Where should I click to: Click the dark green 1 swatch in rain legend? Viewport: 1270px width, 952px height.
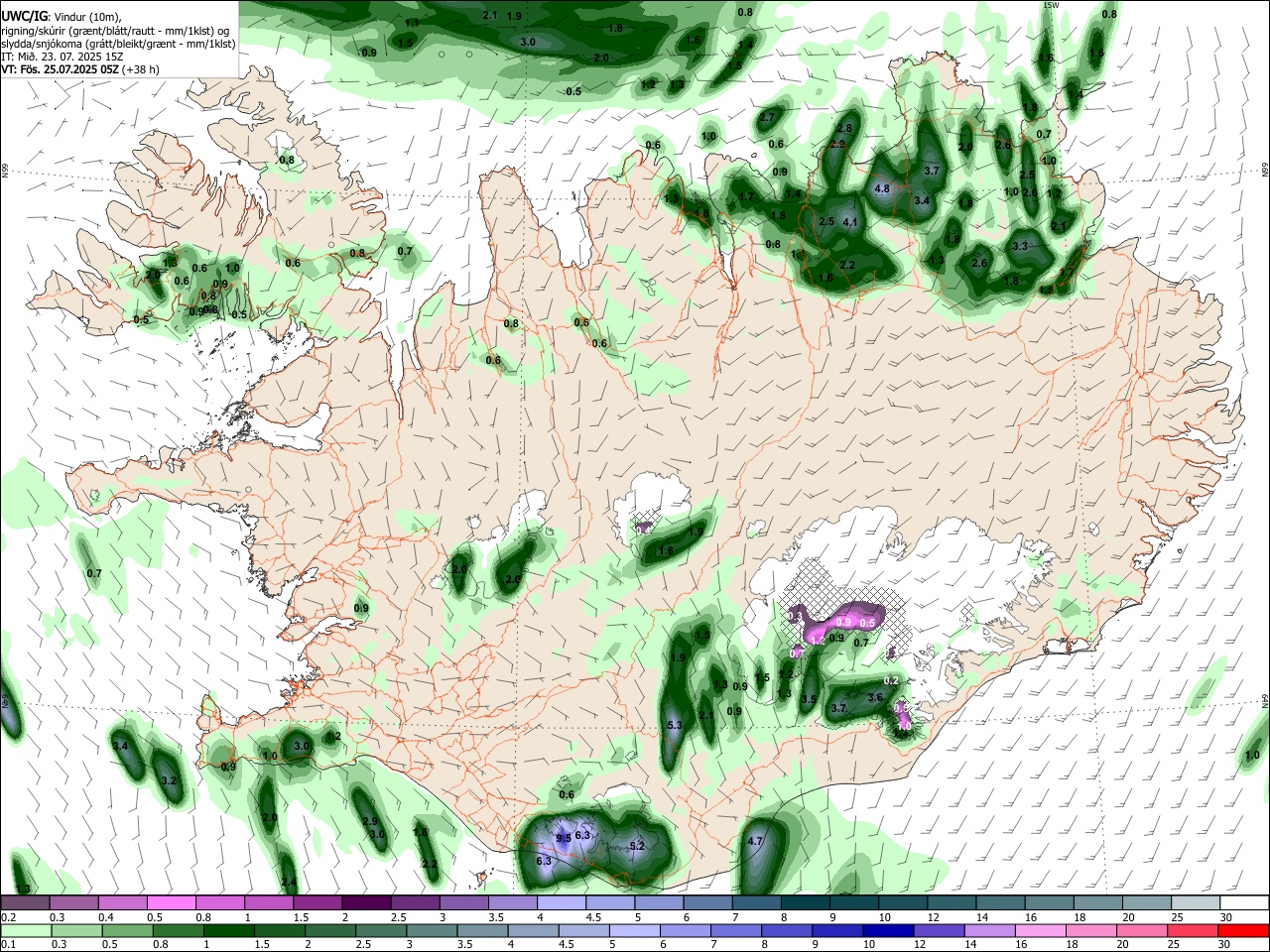click(228, 930)
